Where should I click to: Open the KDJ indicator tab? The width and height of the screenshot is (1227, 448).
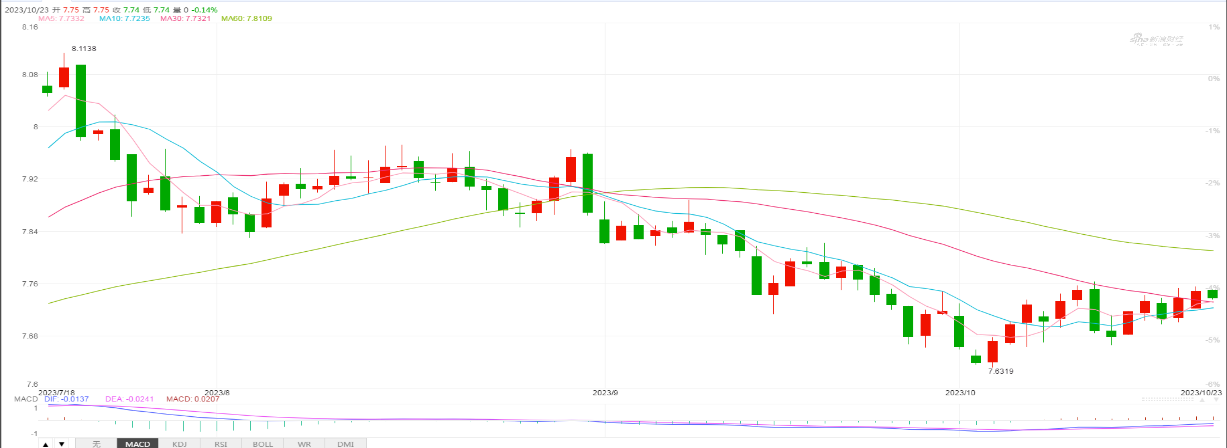point(179,443)
